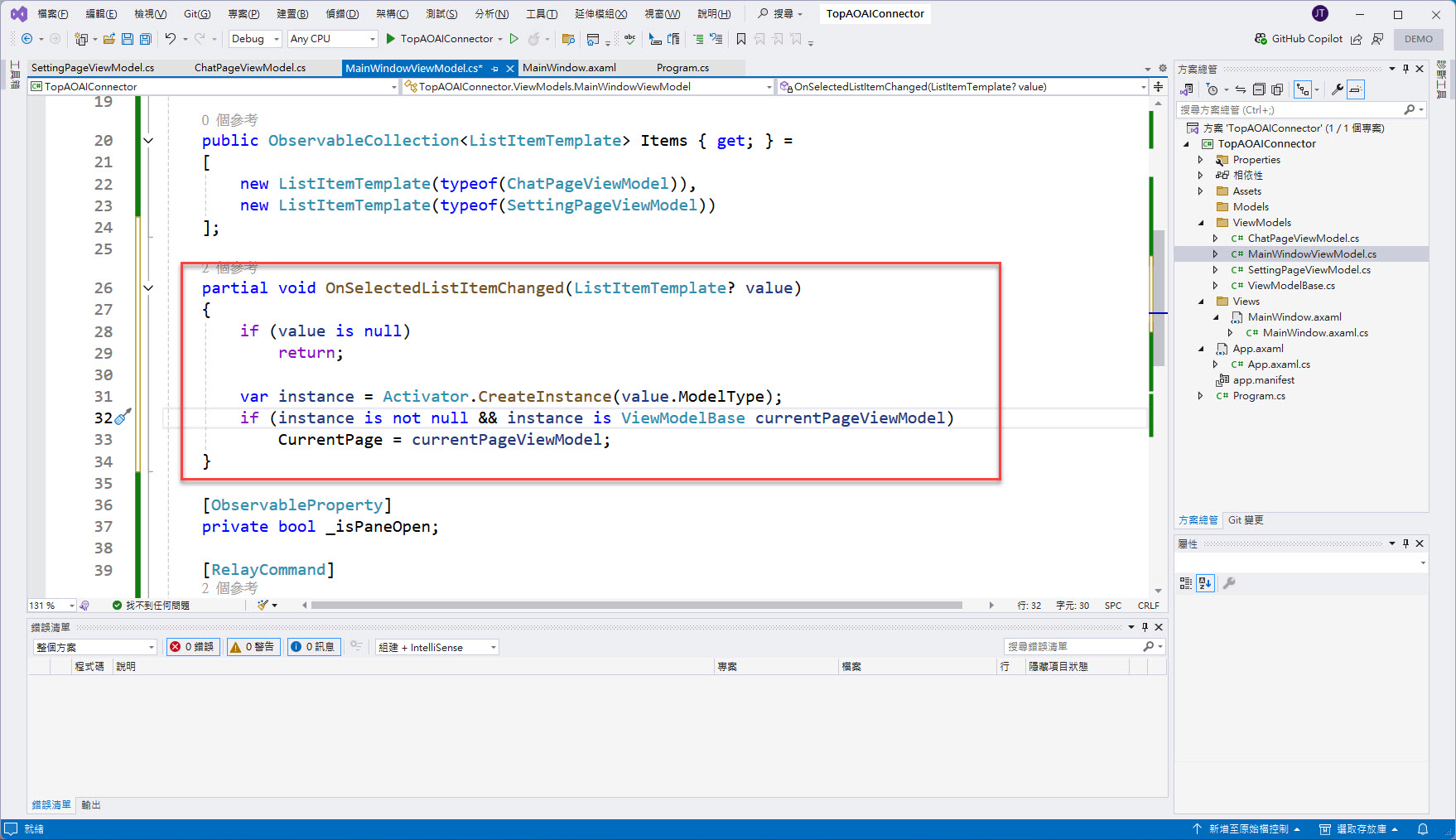
Task: Open the 131 % zoom level dropdown
Action: tap(52, 606)
